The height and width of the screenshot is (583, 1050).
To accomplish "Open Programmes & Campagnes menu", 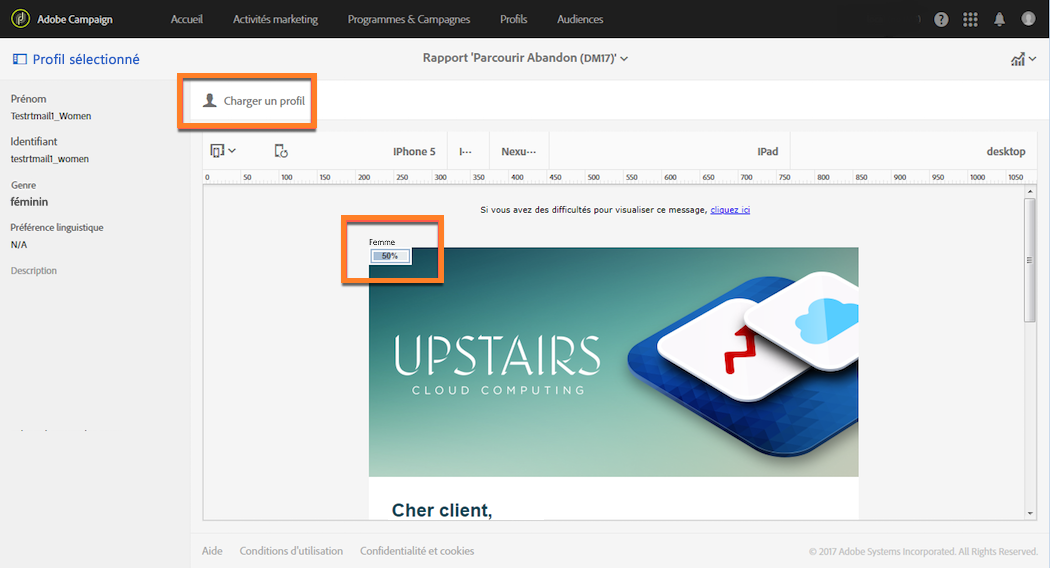I will 408,19.
